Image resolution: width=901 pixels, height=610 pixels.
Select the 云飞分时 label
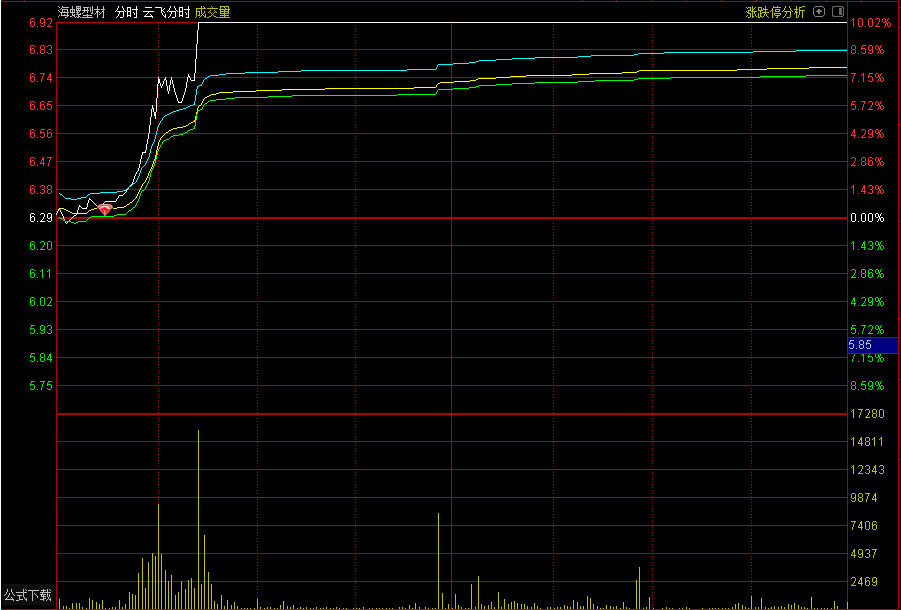[x=166, y=12]
